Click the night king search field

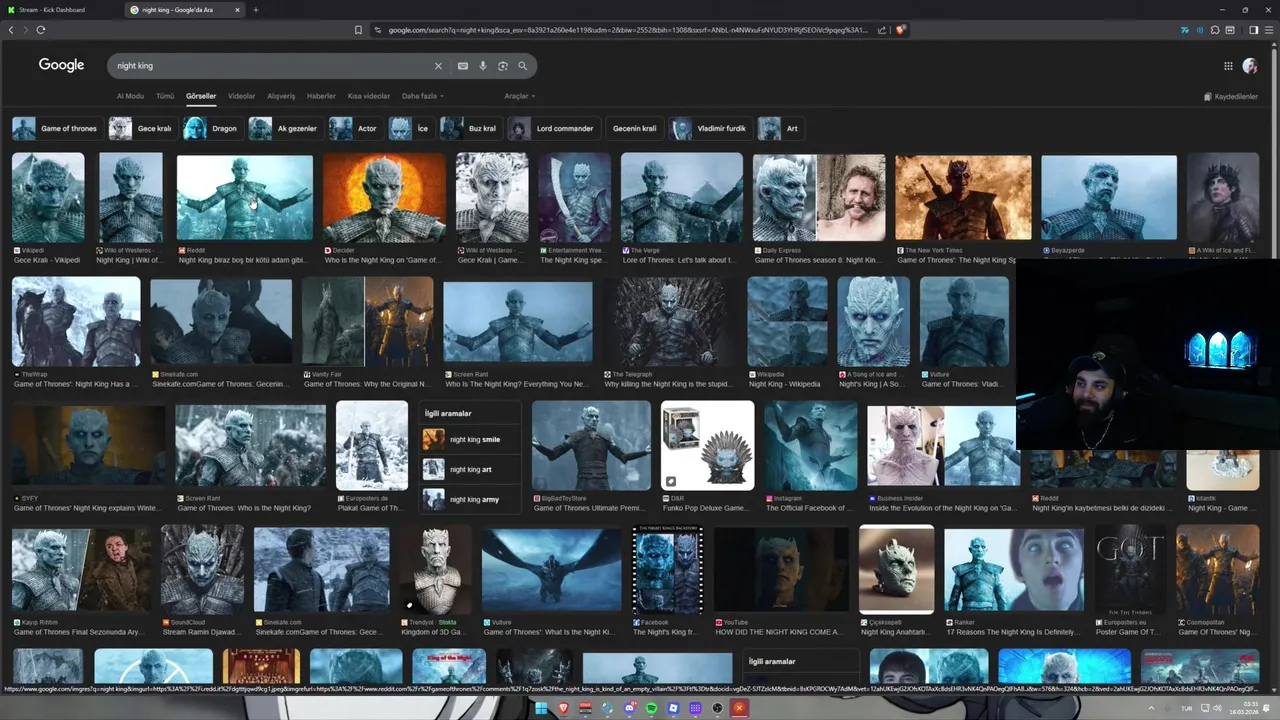click(270, 66)
